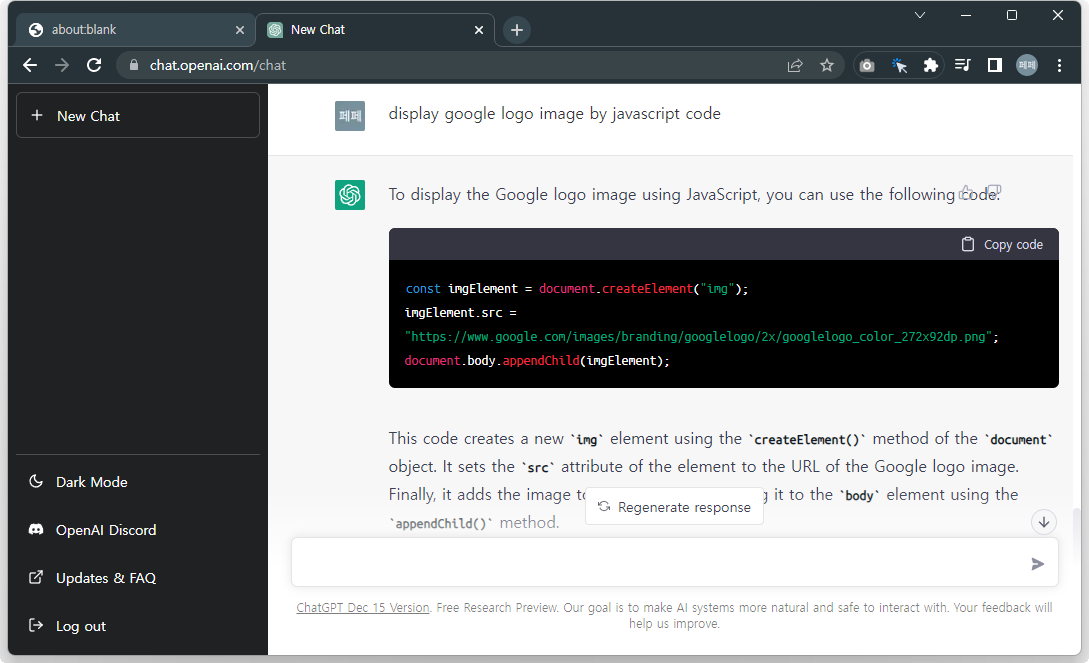Viewport: 1089px width, 663px height.
Task: Click the address bar URL
Action: pyautogui.click(x=218, y=65)
